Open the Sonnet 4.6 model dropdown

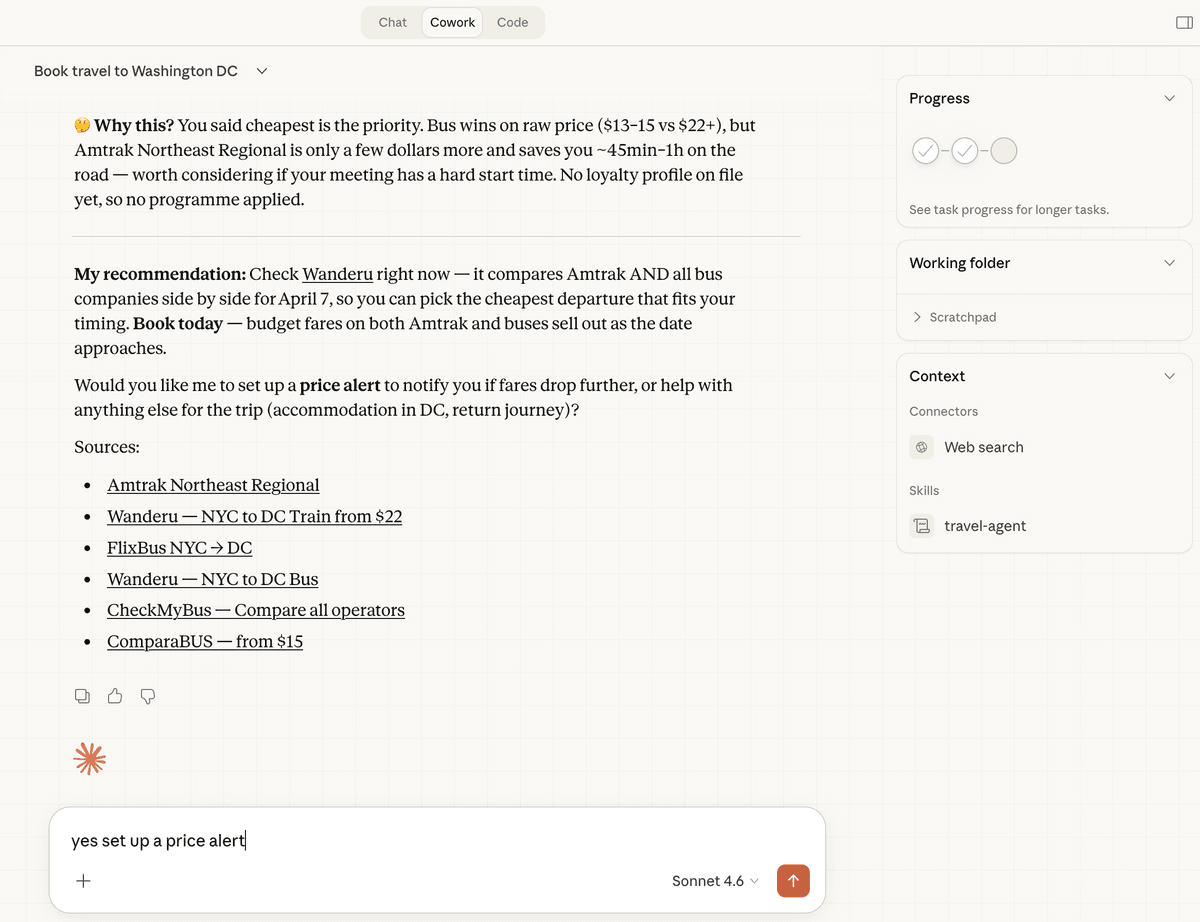715,881
